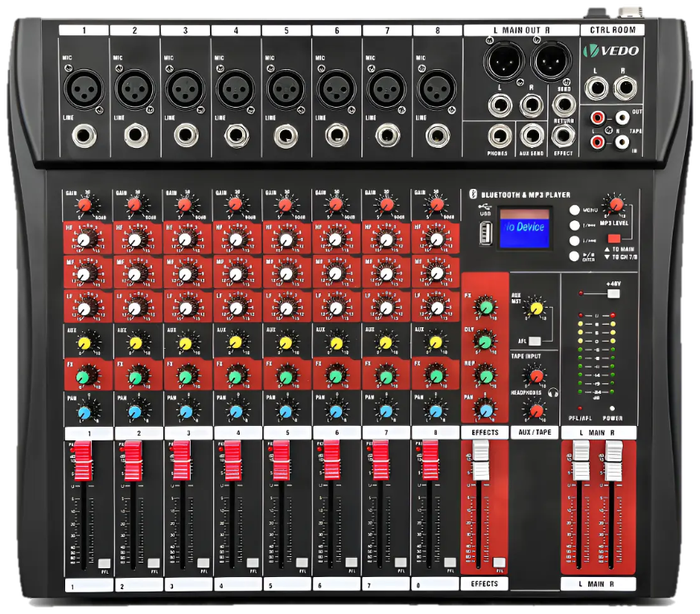The width and height of the screenshot is (700, 614).
Task: Toggle the PFL button on channel 6
Action: [x=351, y=562]
